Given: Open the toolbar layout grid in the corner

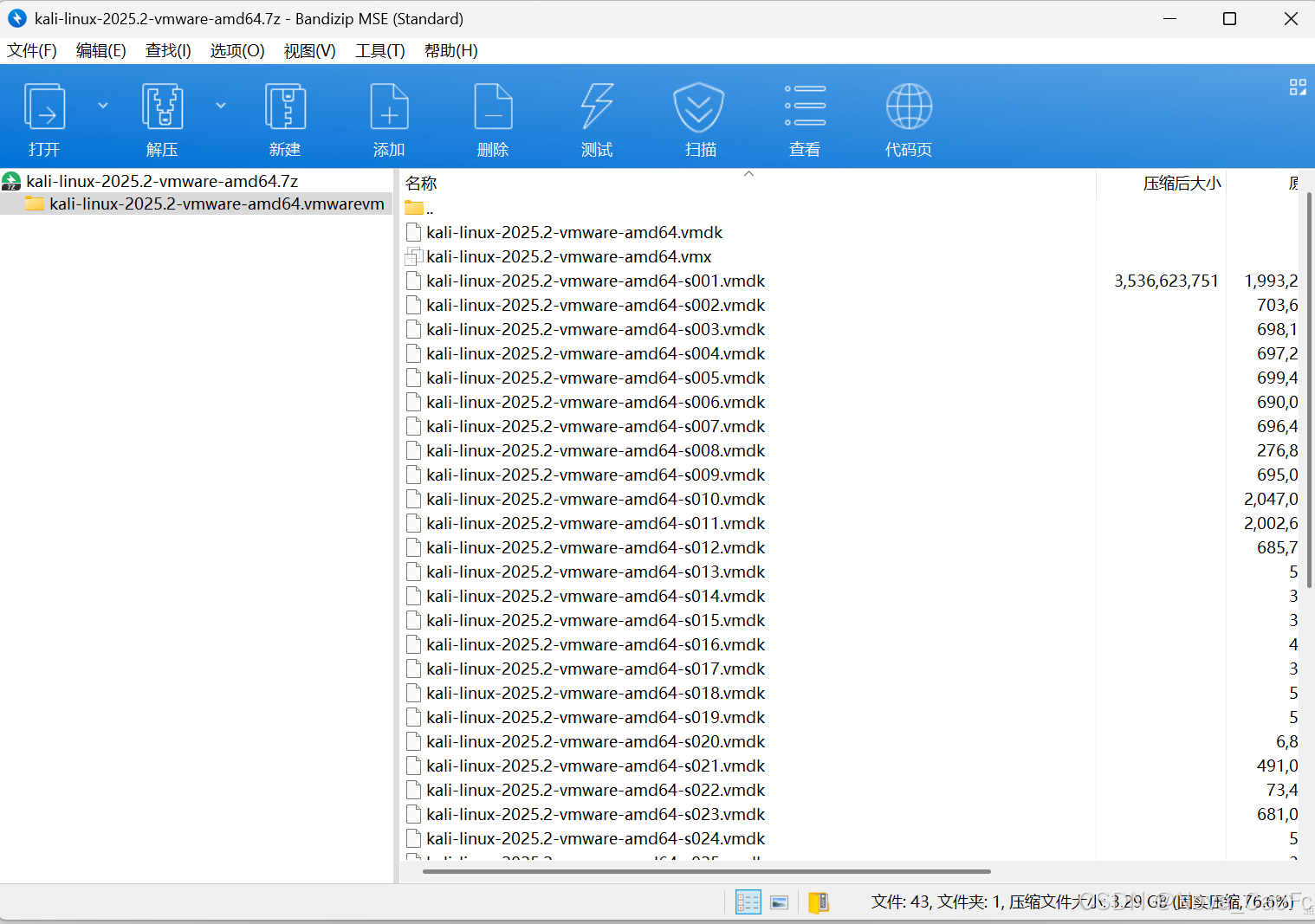Looking at the screenshot, I should click(1298, 87).
